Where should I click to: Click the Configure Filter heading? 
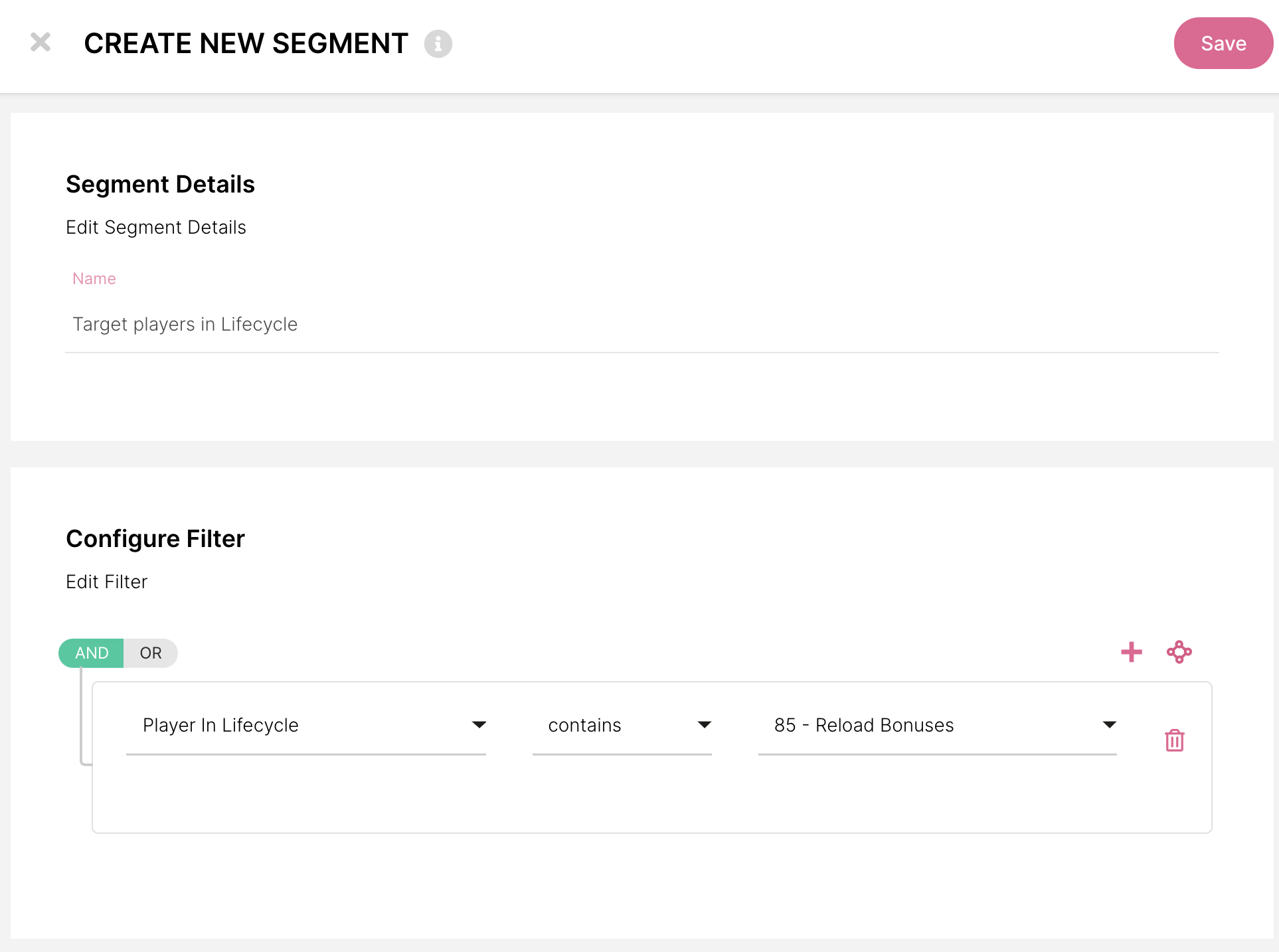coord(155,539)
